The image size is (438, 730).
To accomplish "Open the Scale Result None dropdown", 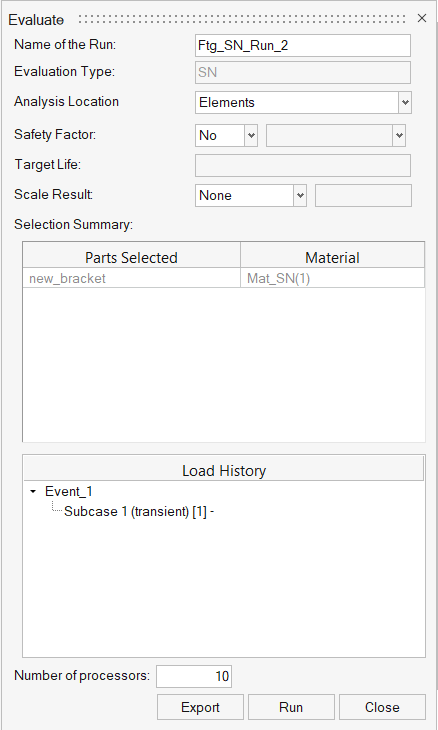I will 250,196.
